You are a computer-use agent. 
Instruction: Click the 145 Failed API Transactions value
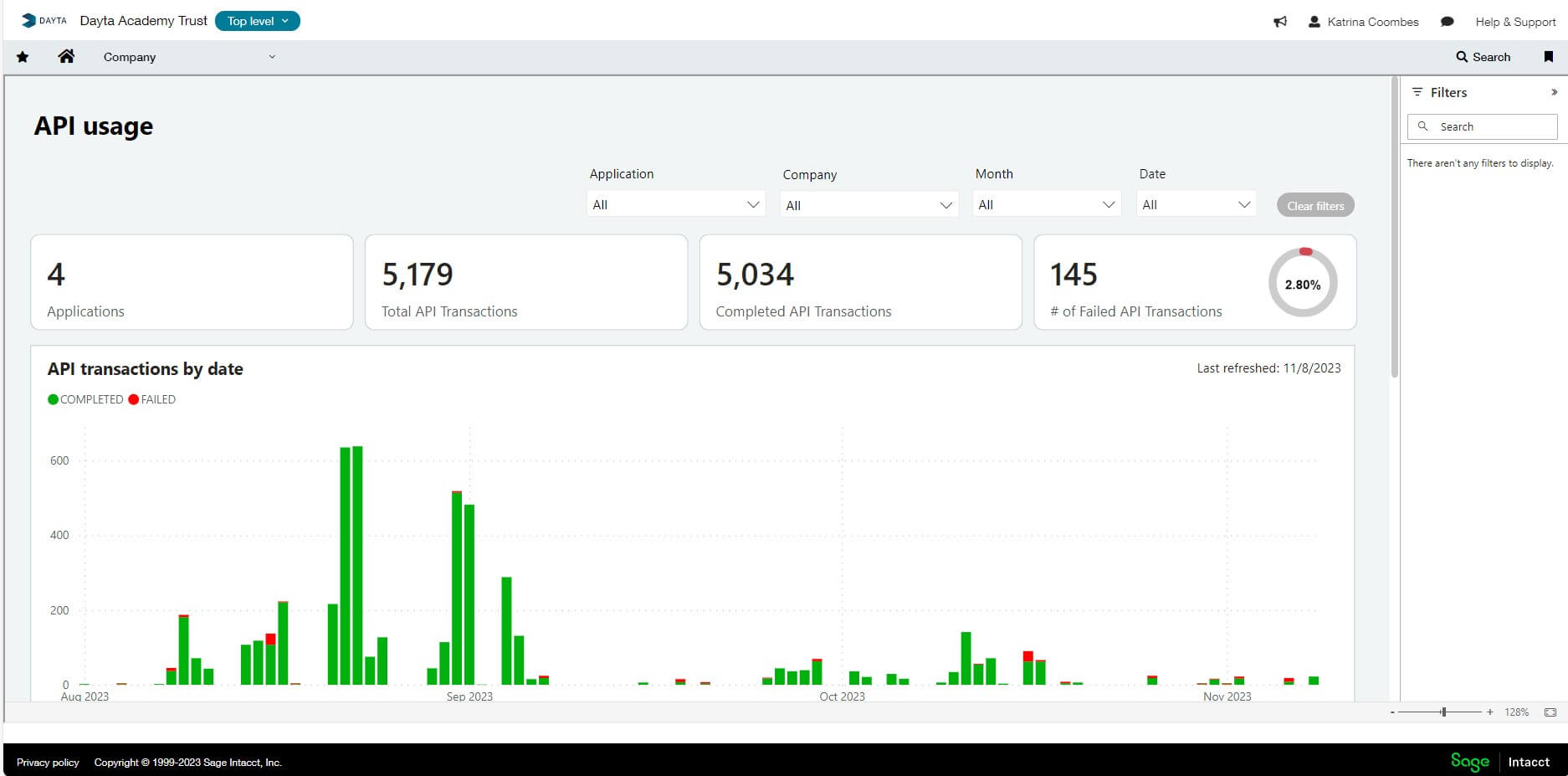click(1074, 275)
